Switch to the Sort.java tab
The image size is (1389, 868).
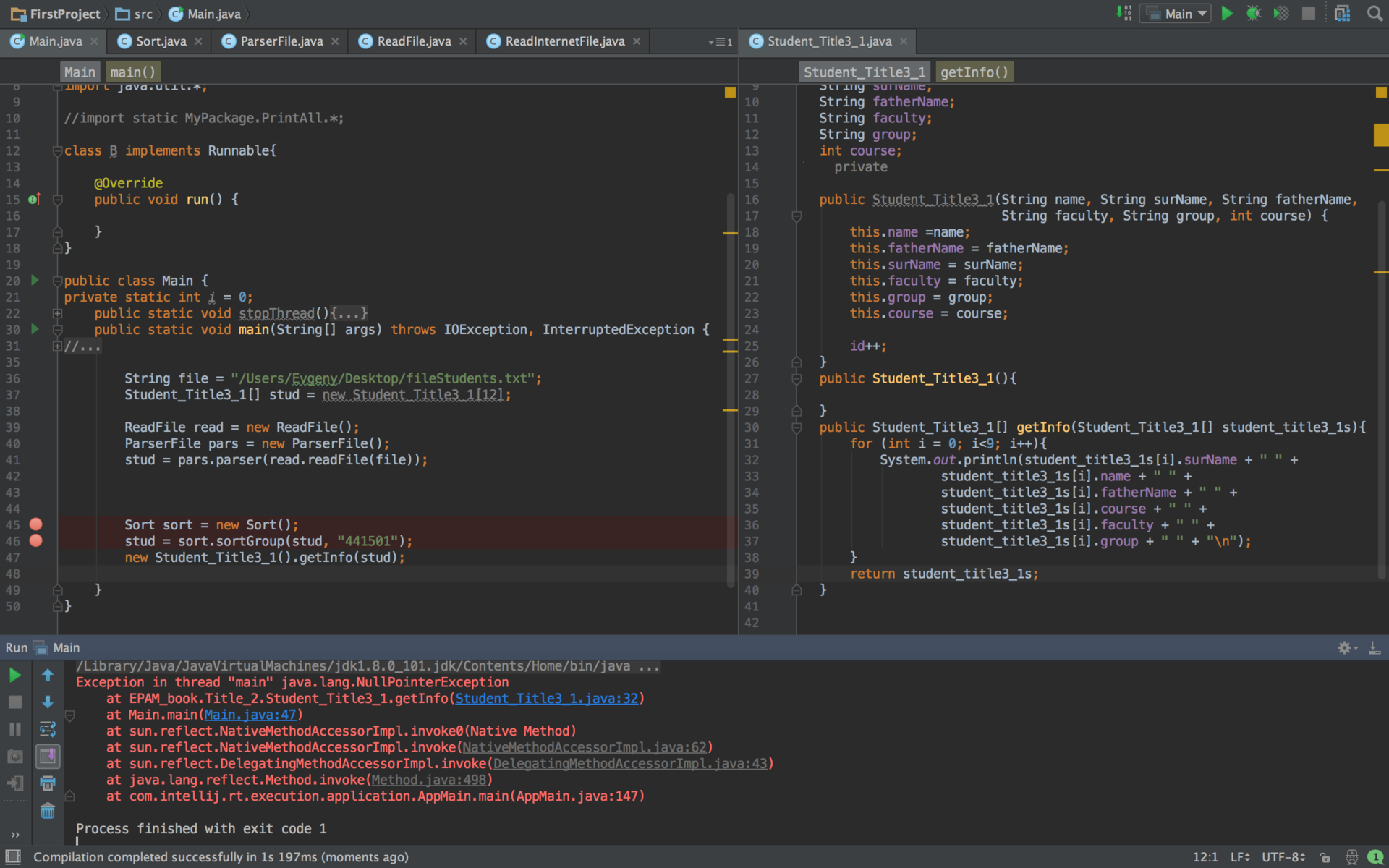(161, 41)
